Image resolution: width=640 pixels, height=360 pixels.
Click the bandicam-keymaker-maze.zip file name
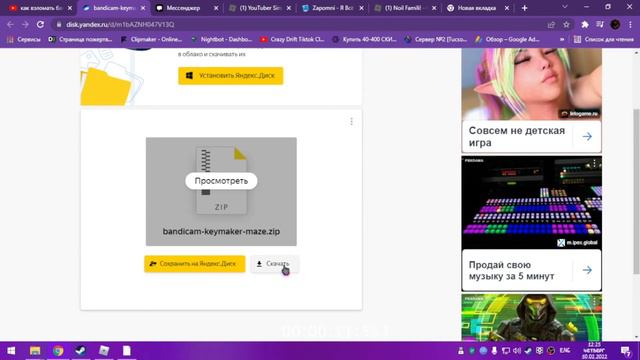[x=221, y=231]
